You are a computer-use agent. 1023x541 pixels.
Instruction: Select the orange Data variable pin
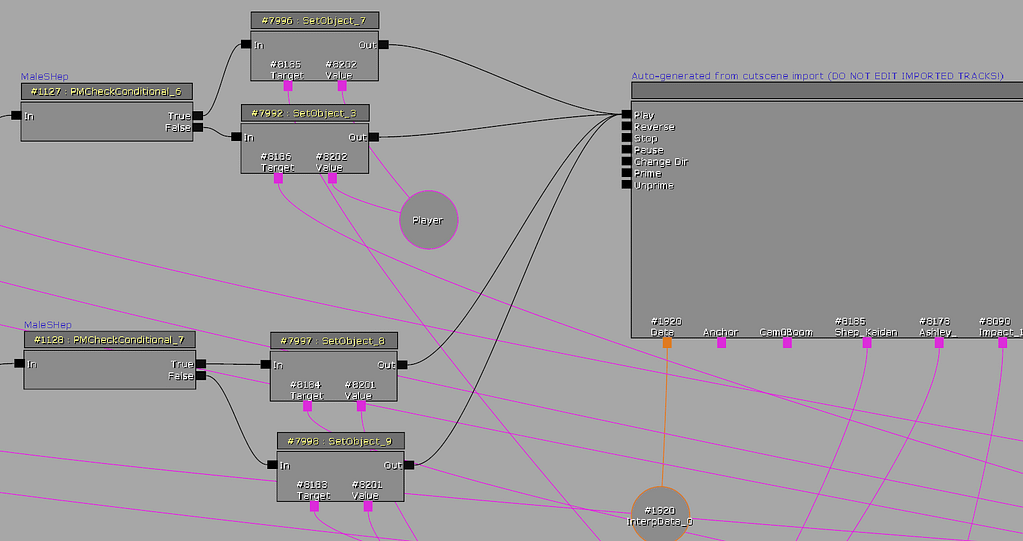(667, 343)
